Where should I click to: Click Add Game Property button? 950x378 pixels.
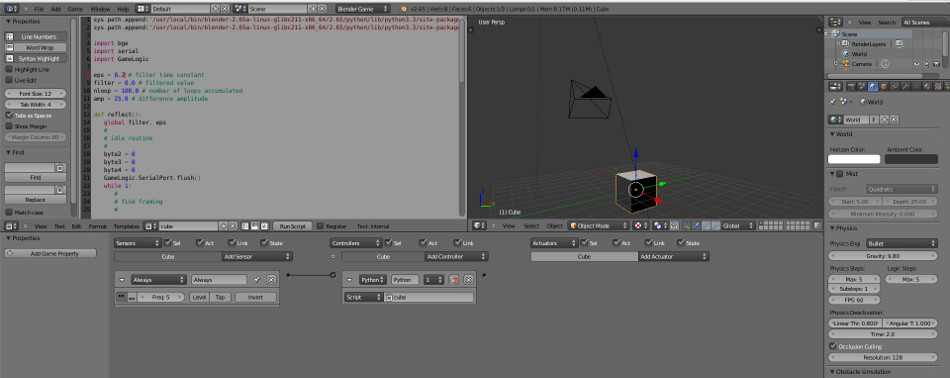(x=51, y=253)
